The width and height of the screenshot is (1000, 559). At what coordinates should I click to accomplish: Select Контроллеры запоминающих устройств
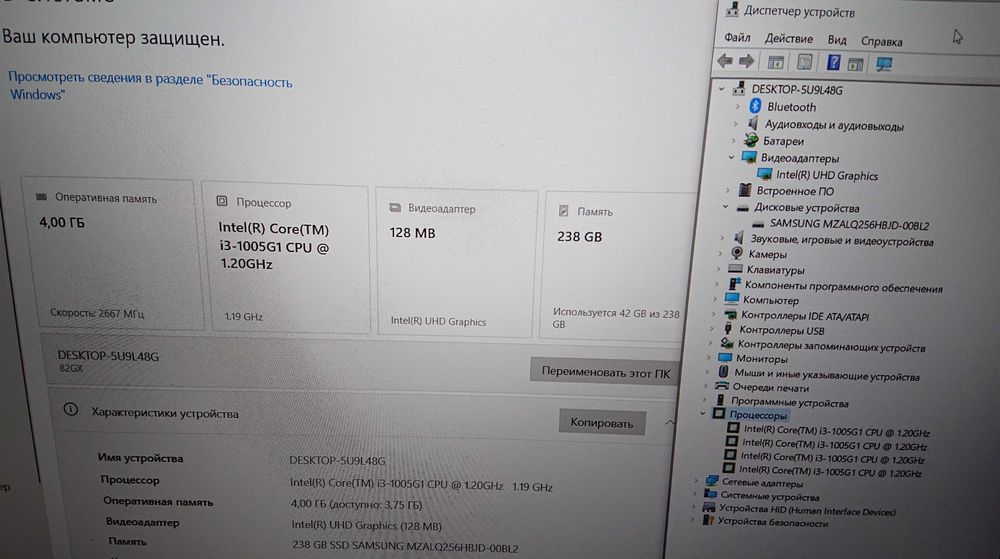[831, 347]
